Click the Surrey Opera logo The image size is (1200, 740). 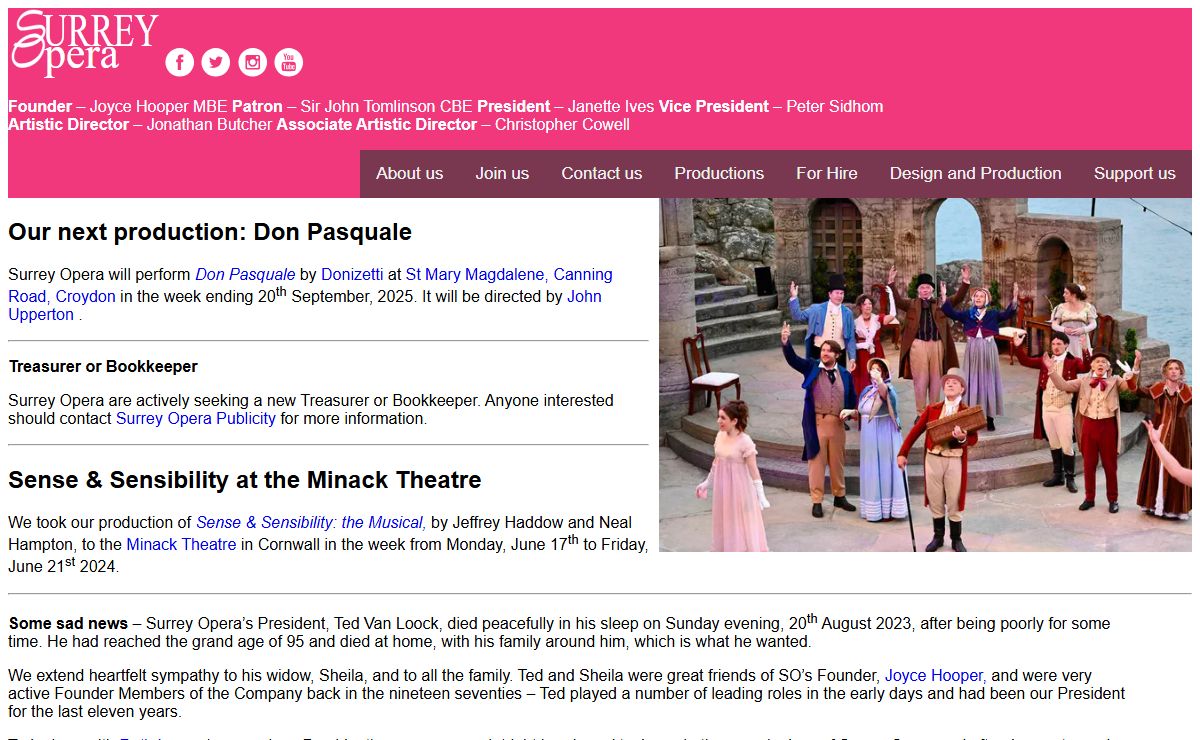(x=84, y=43)
